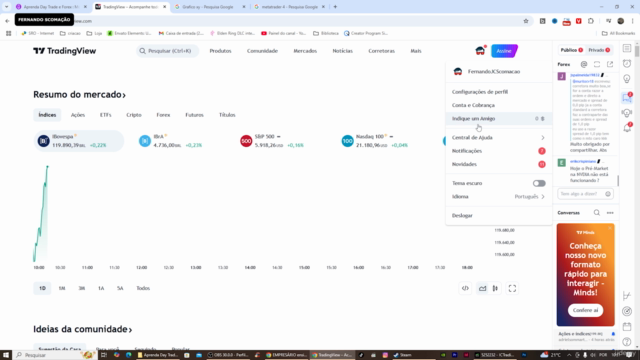Switch to the Privado chat tab
The width and height of the screenshot is (640, 360).
[x=599, y=50]
